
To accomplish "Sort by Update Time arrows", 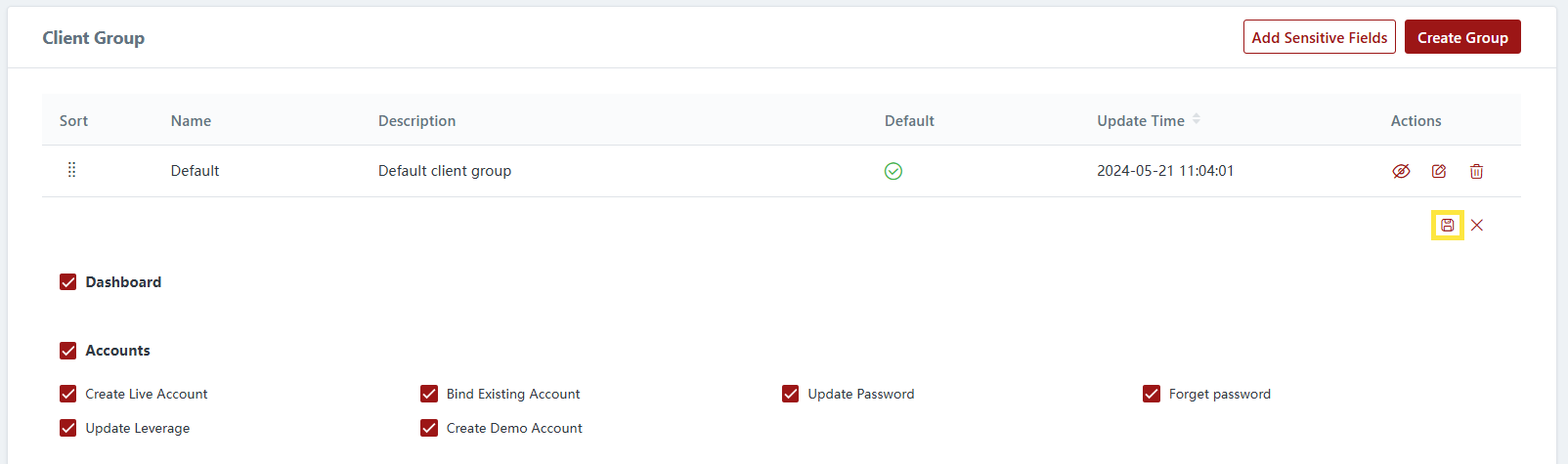I will (1197, 119).
